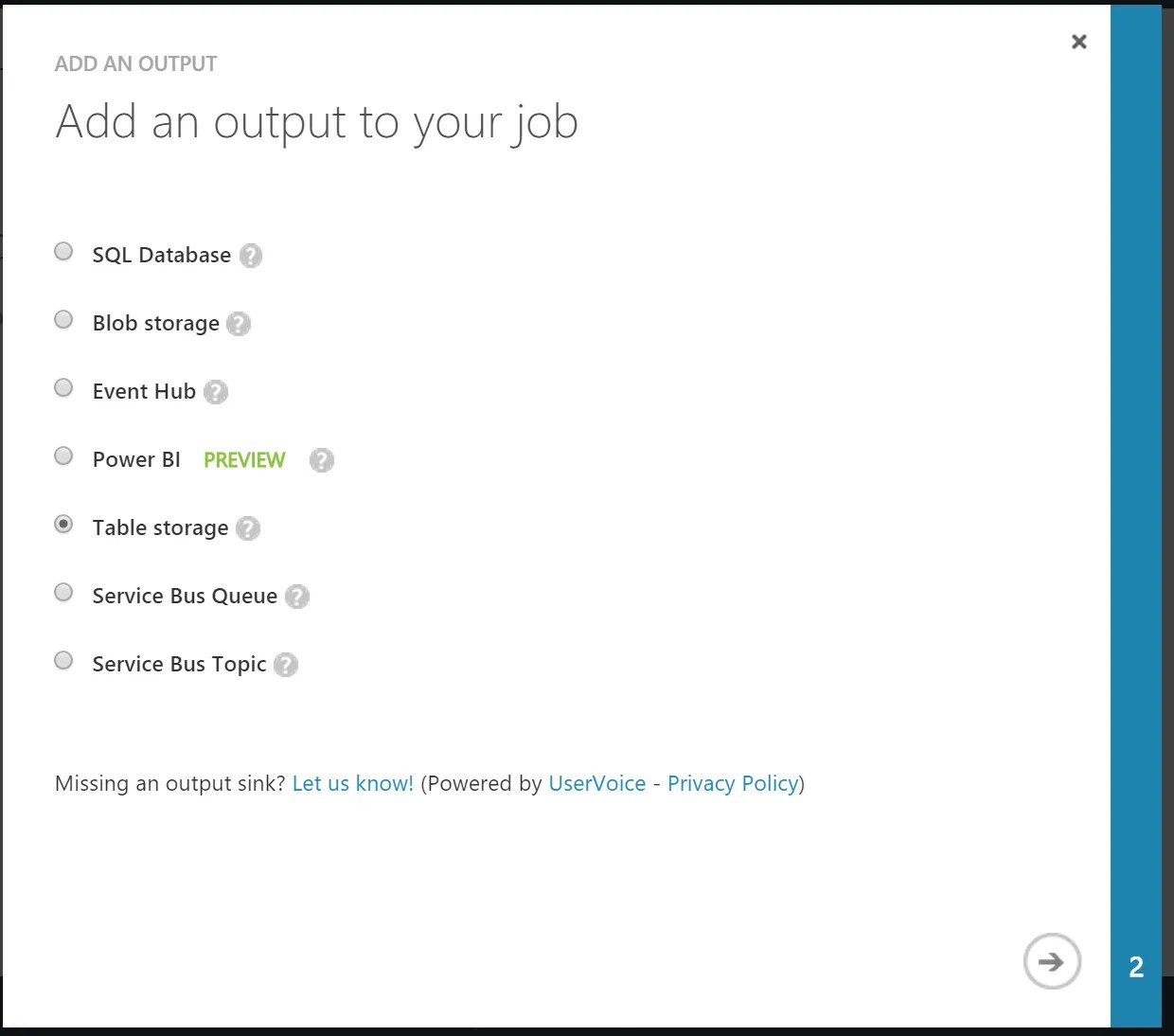Image resolution: width=1174 pixels, height=1036 pixels.
Task: Open the help tooltip for Blob storage
Action: point(239,324)
